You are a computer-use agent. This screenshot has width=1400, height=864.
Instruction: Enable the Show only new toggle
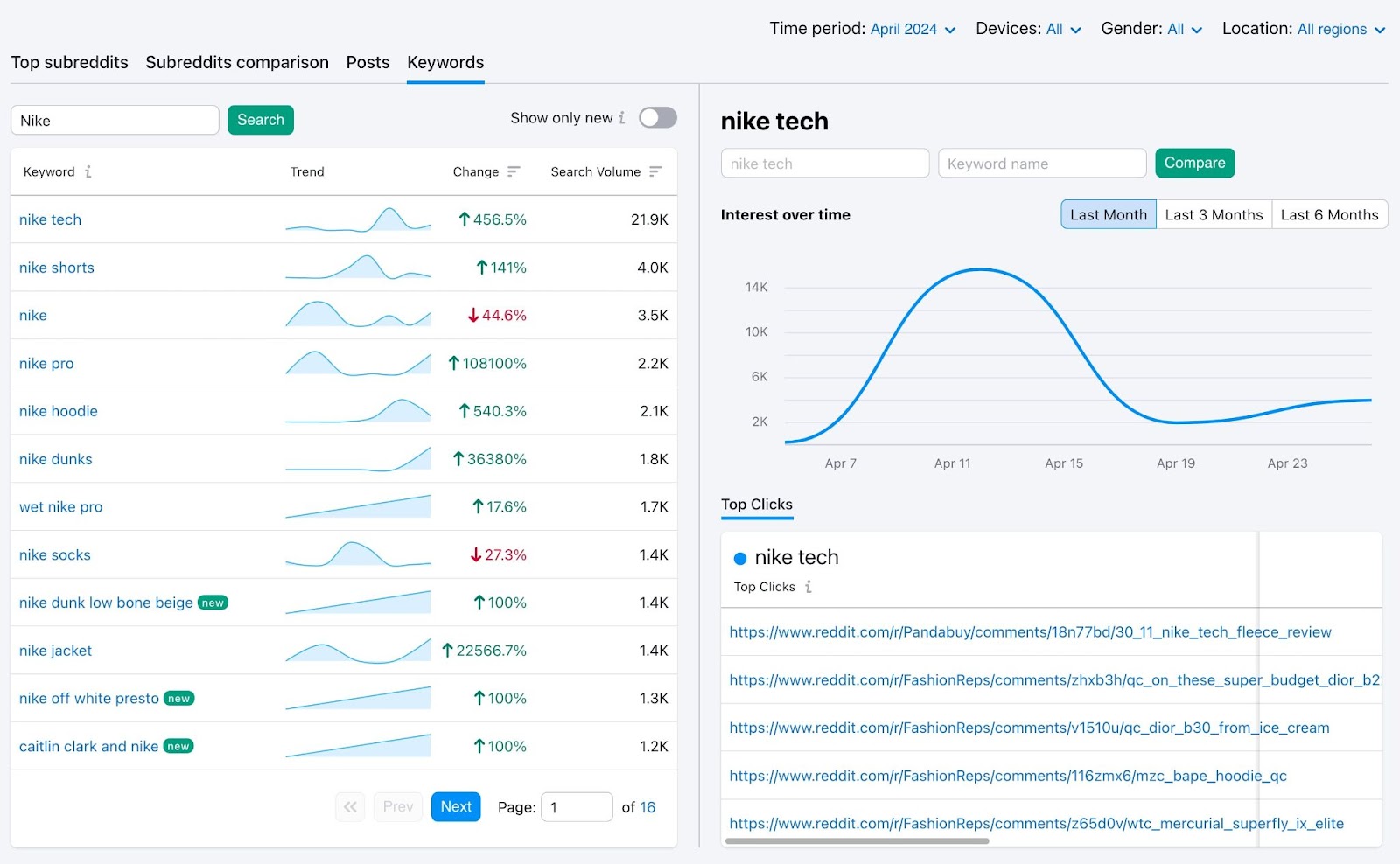[x=657, y=117]
